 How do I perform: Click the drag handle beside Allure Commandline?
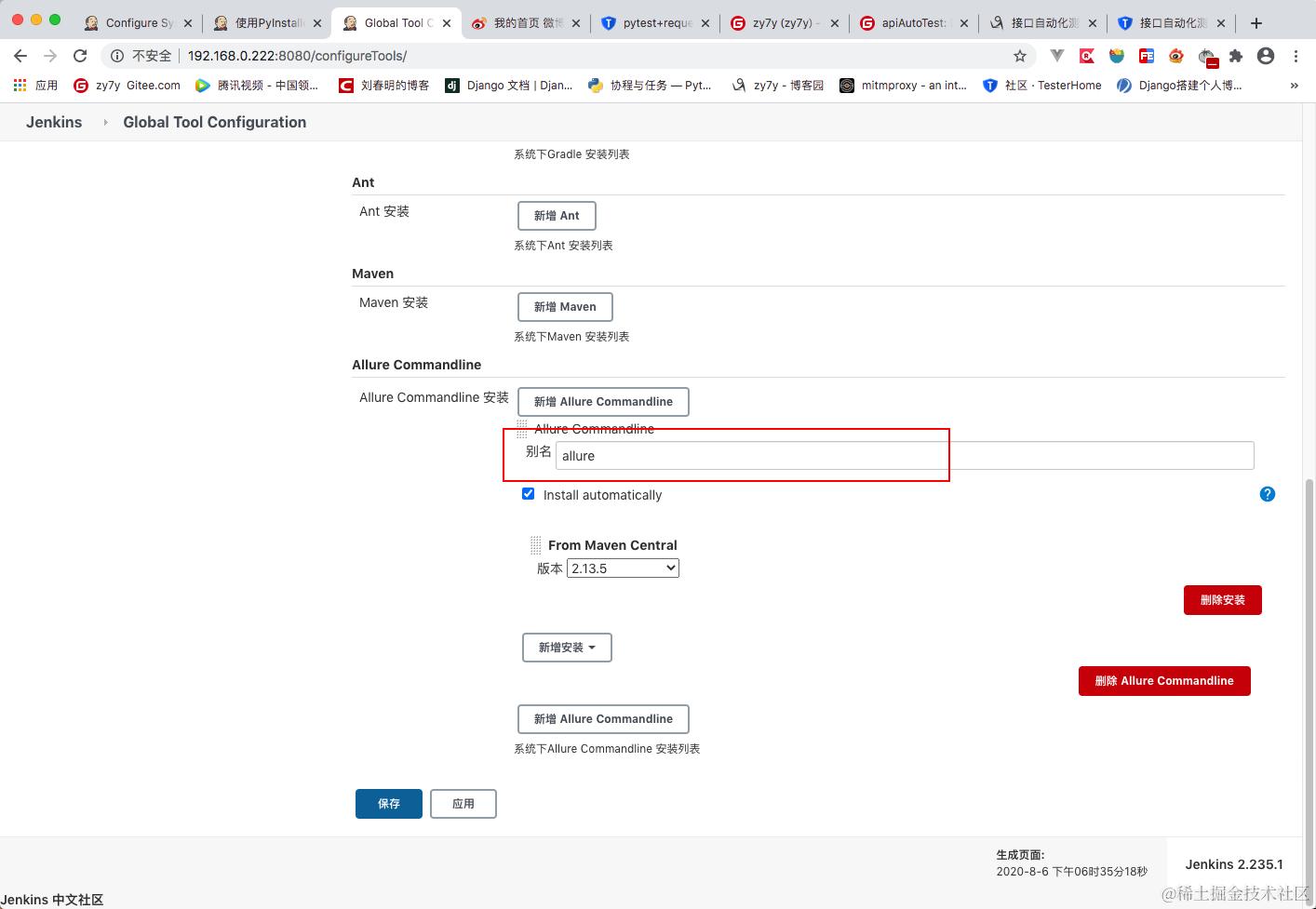pyautogui.click(x=522, y=428)
